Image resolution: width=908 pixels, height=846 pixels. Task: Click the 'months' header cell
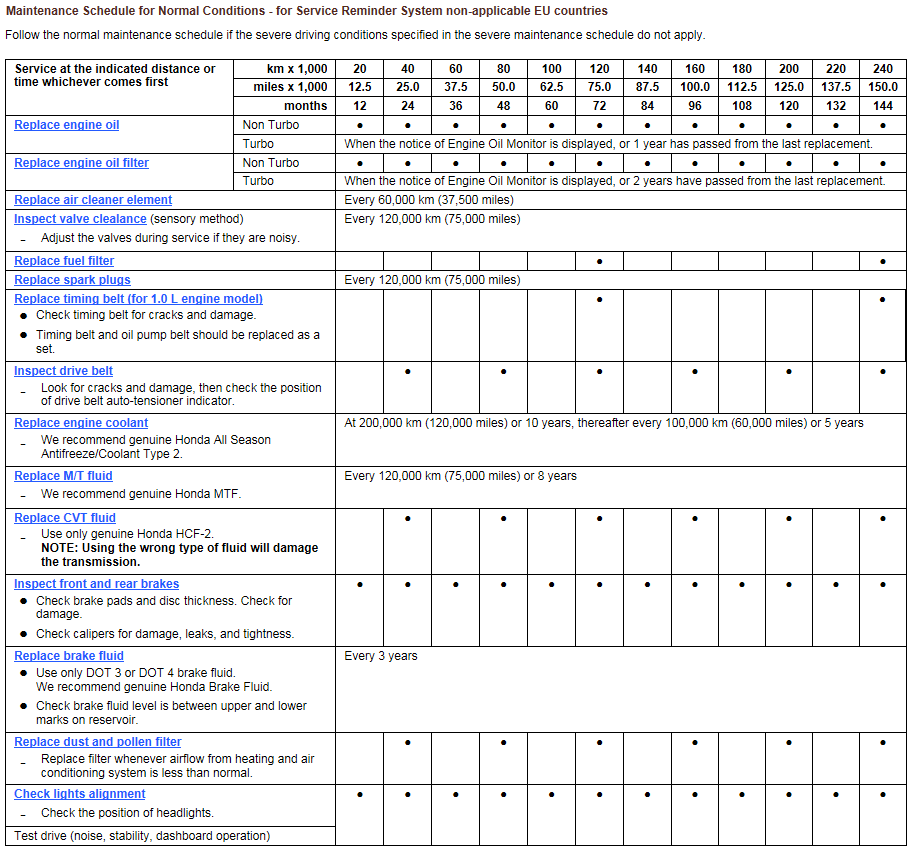pos(284,106)
